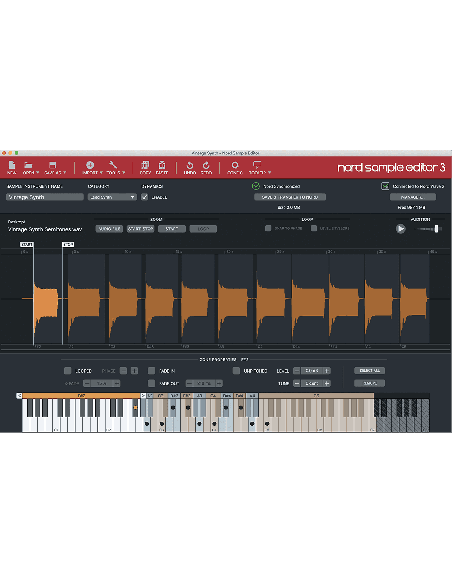Click the Show All zoom button
Image resolution: width=452 pixels, height=584 pixels.
tap(109, 229)
